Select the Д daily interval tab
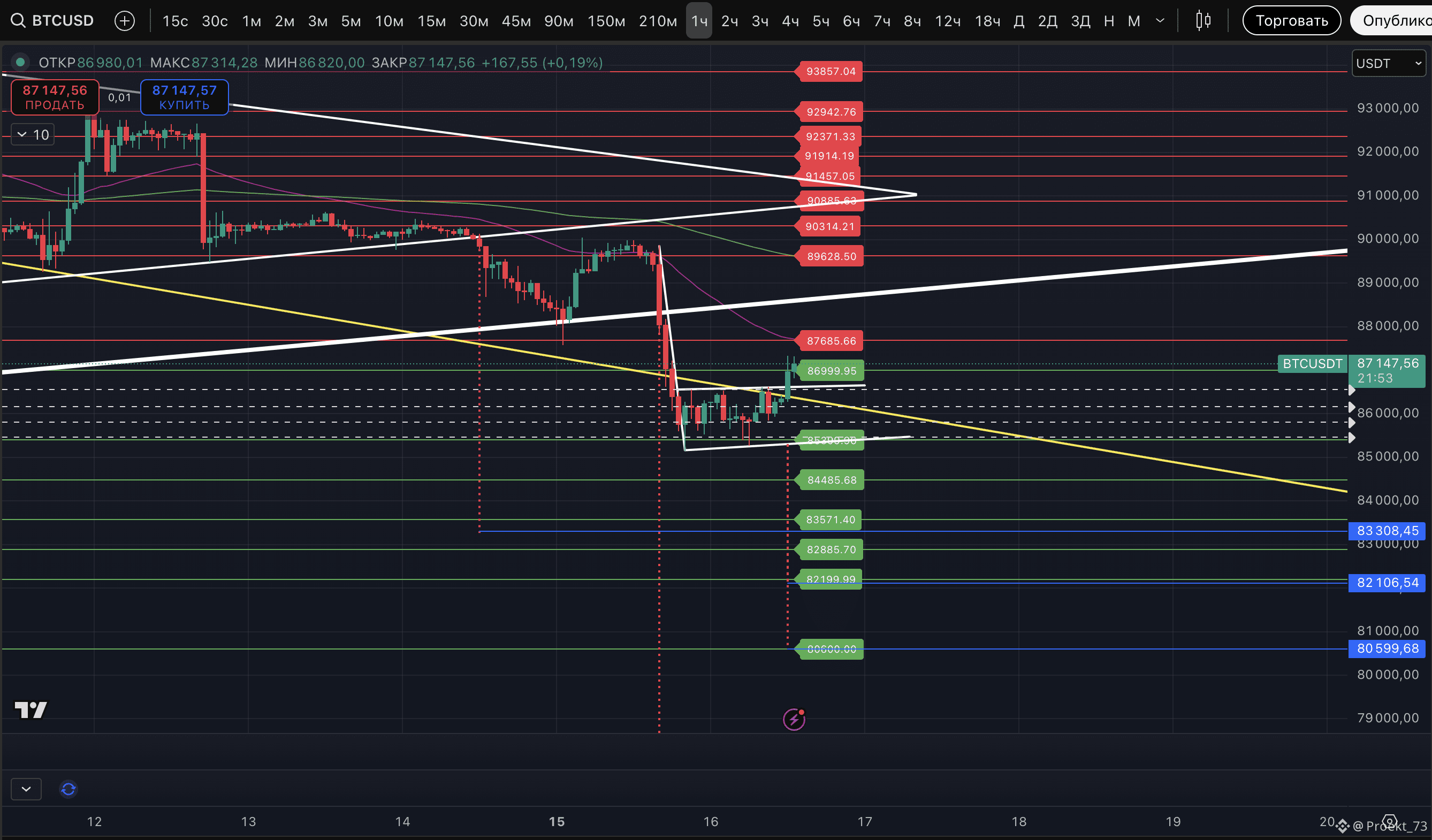The image size is (1432, 840). (1019, 21)
